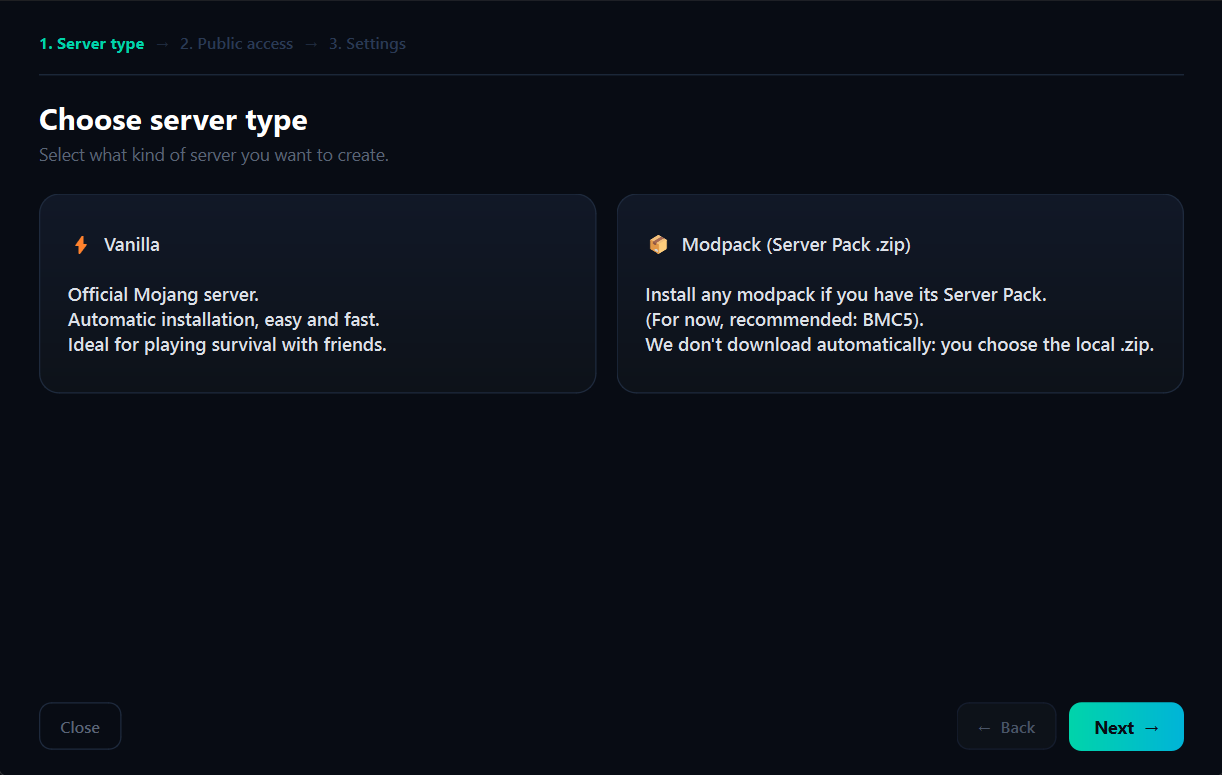The image size is (1222, 775).
Task: Close the server creation wizard
Action: point(80,727)
